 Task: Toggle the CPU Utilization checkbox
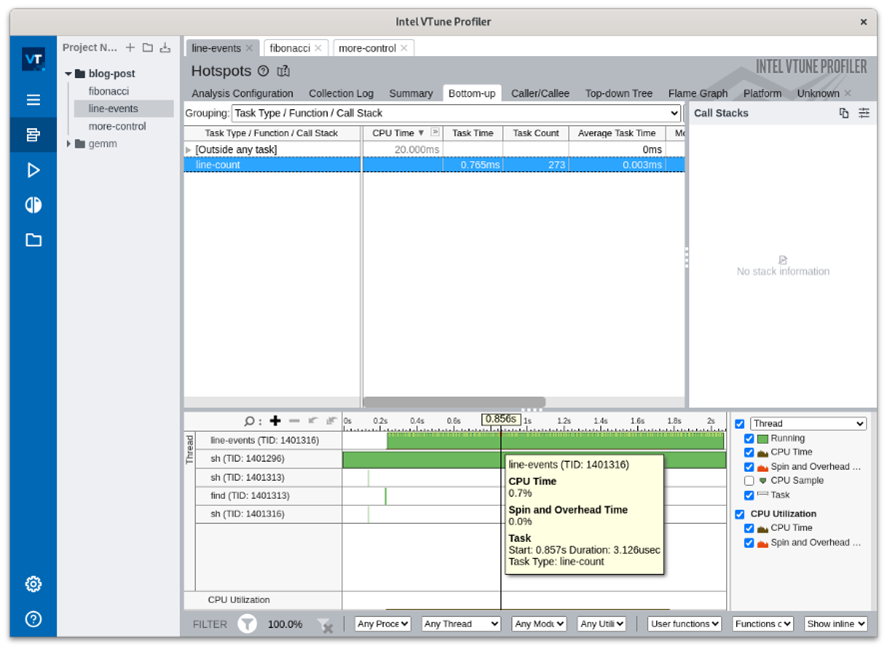pos(739,514)
